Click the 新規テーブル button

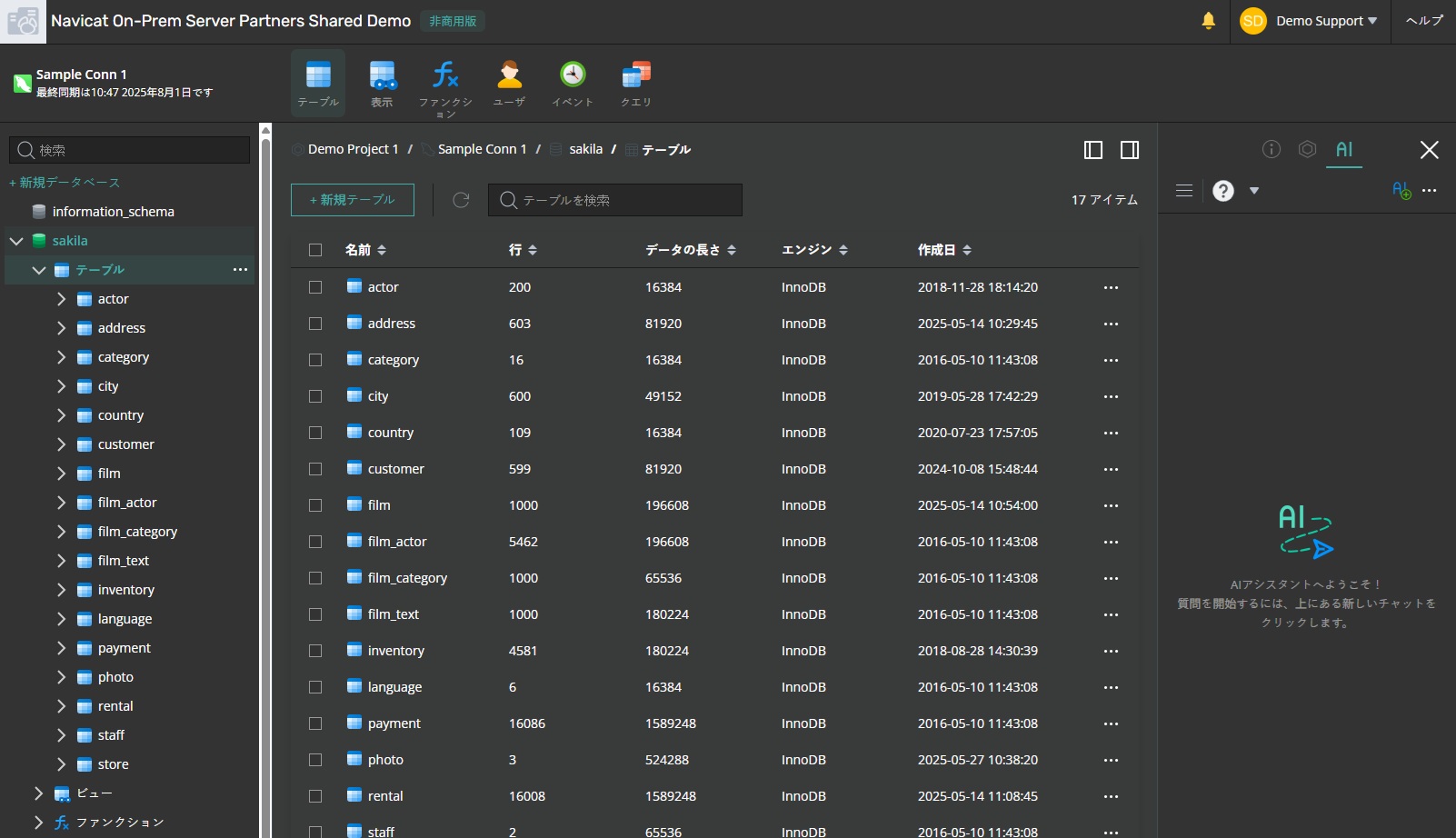(353, 200)
